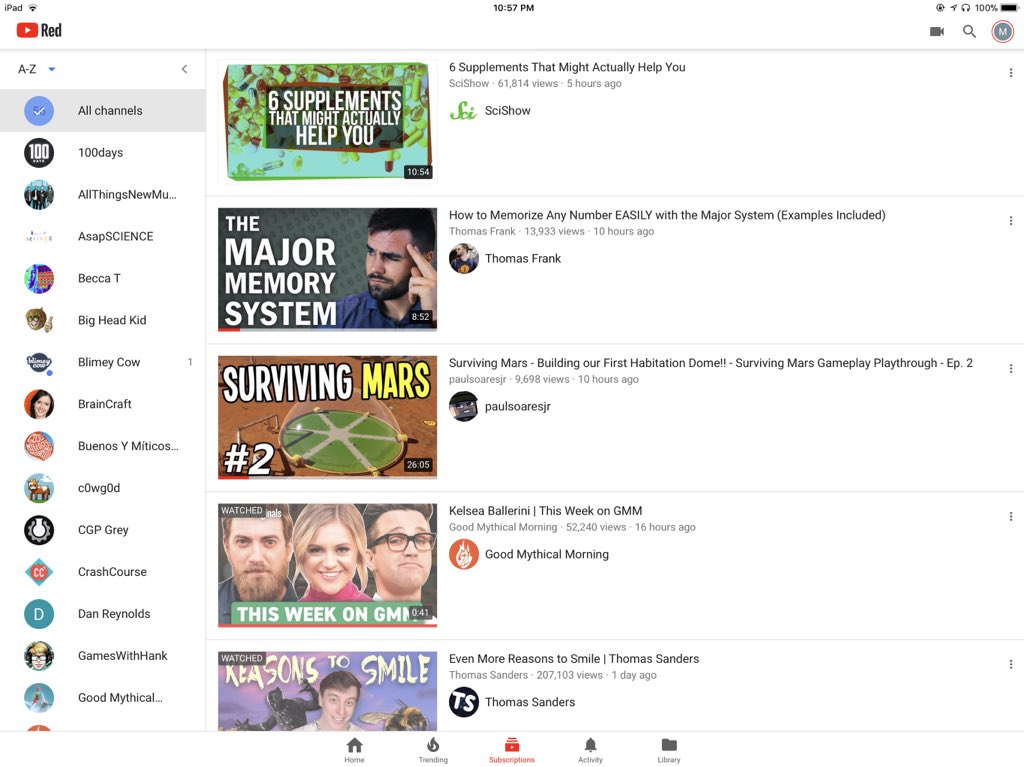Tap the Blimey Cow unread count 1
Viewport: 1024px width, 767px height.
tap(190, 362)
